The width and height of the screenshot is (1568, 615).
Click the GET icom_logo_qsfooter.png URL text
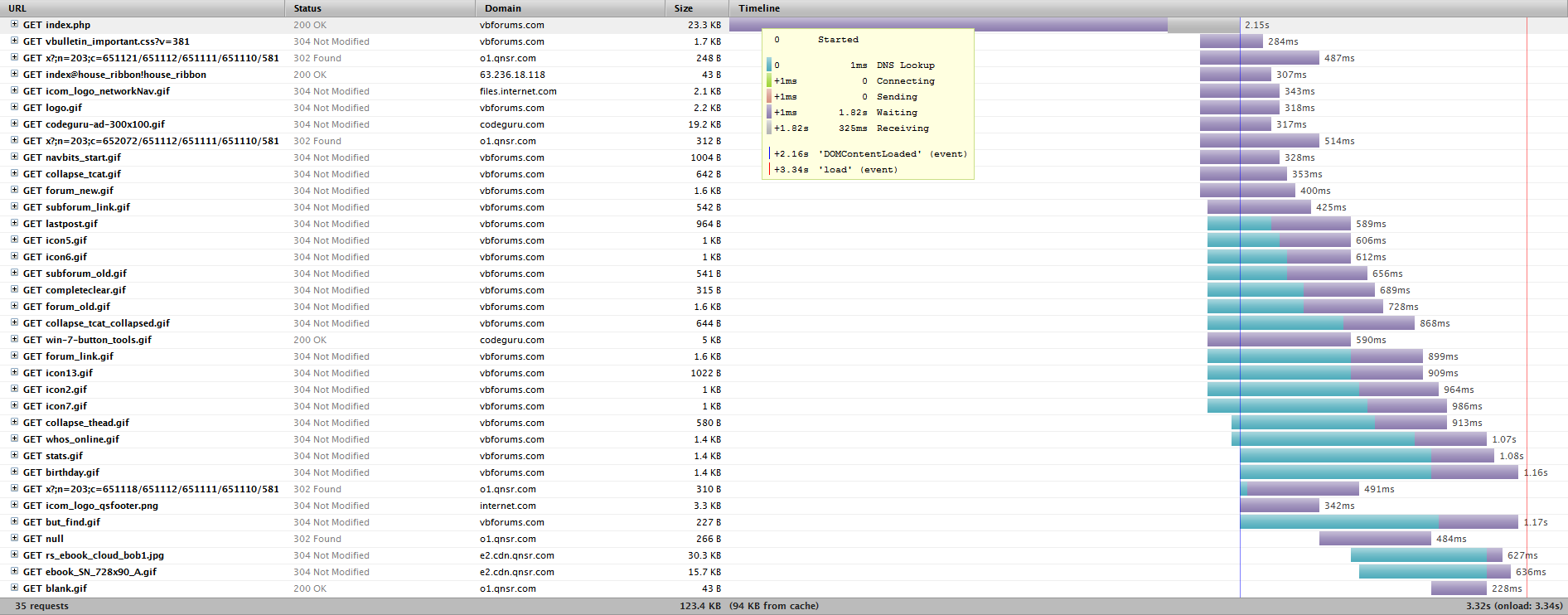click(90, 506)
